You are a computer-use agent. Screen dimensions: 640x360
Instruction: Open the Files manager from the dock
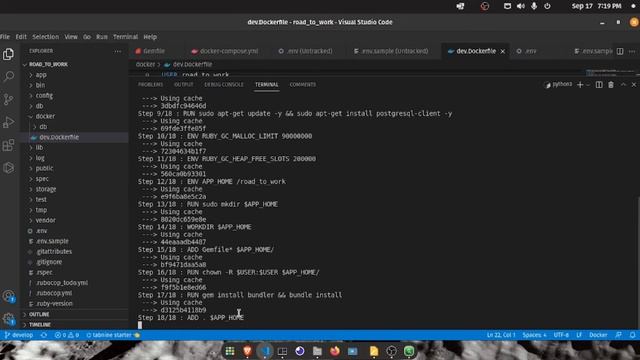[x=317, y=351]
